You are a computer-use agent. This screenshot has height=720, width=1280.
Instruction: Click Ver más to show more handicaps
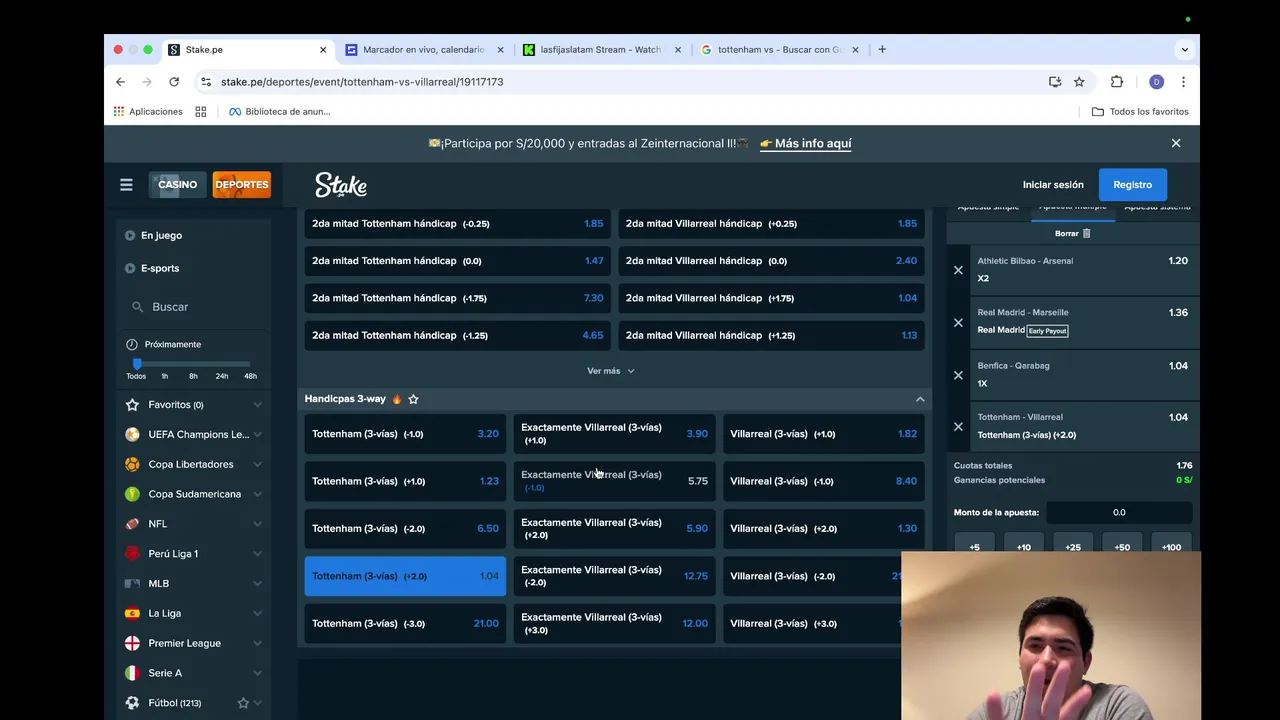(611, 371)
